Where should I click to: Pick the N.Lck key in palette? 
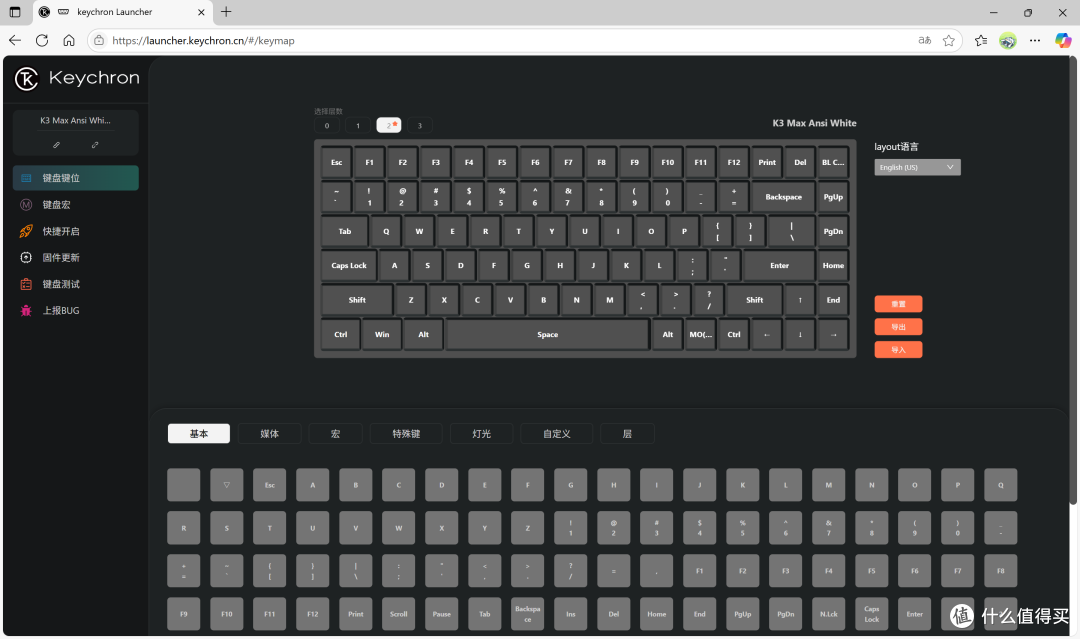[x=829, y=614]
